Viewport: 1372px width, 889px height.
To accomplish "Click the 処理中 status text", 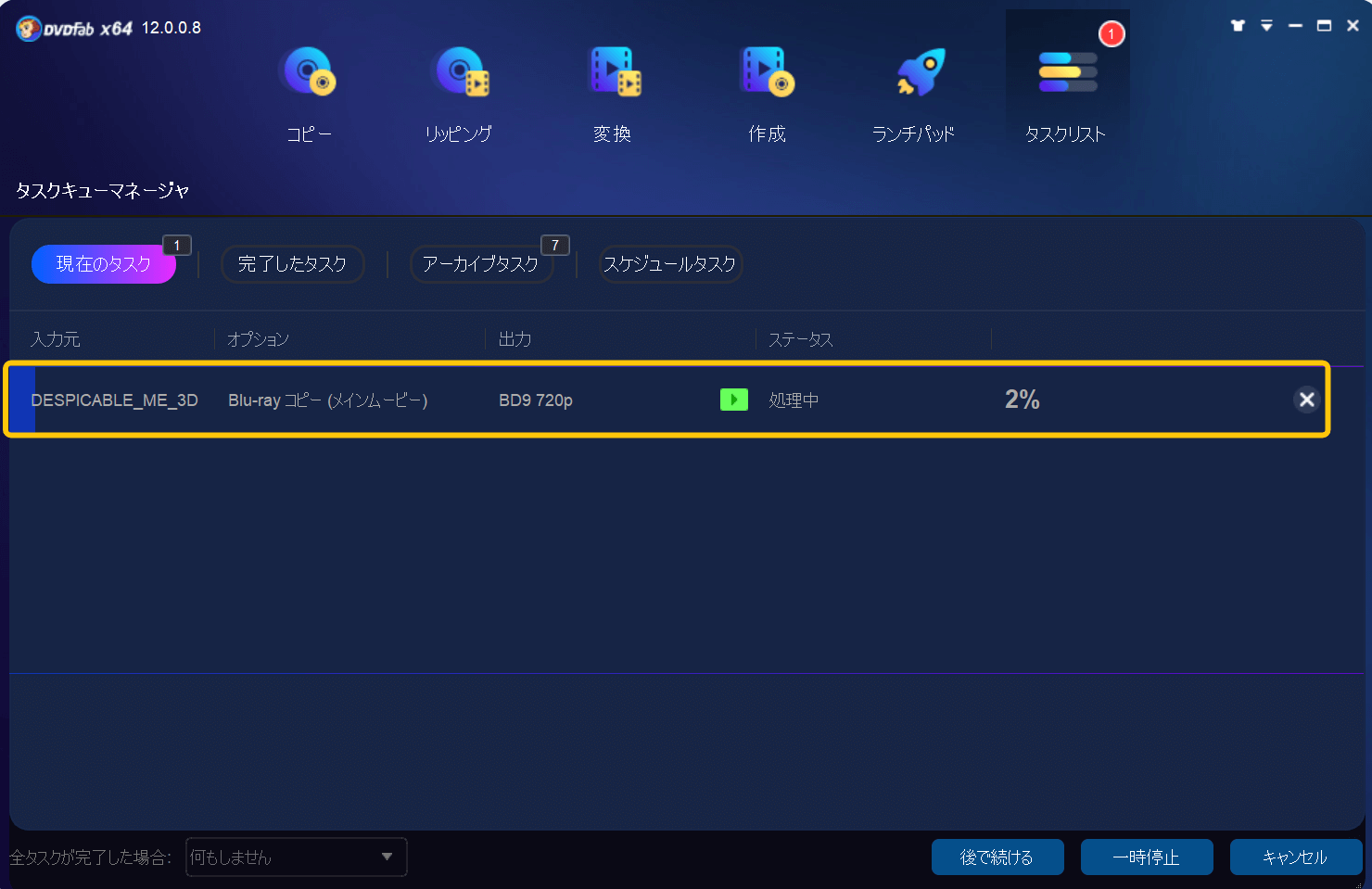I will point(794,400).
